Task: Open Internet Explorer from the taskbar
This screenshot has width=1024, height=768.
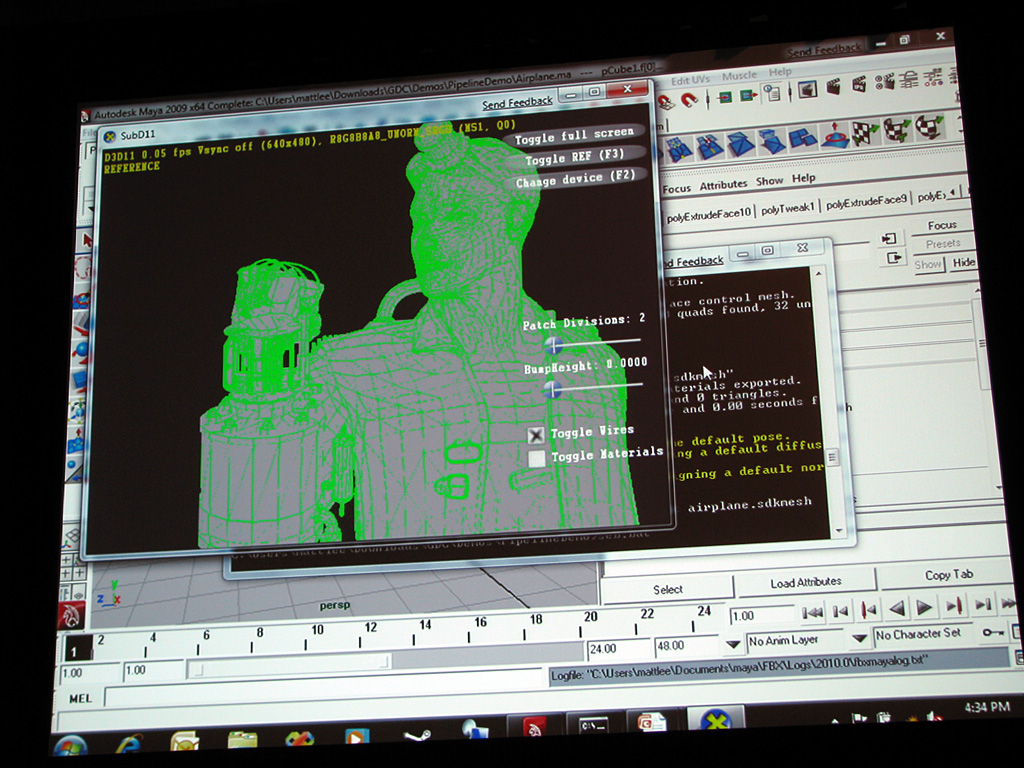Action: tap(130, 744)
